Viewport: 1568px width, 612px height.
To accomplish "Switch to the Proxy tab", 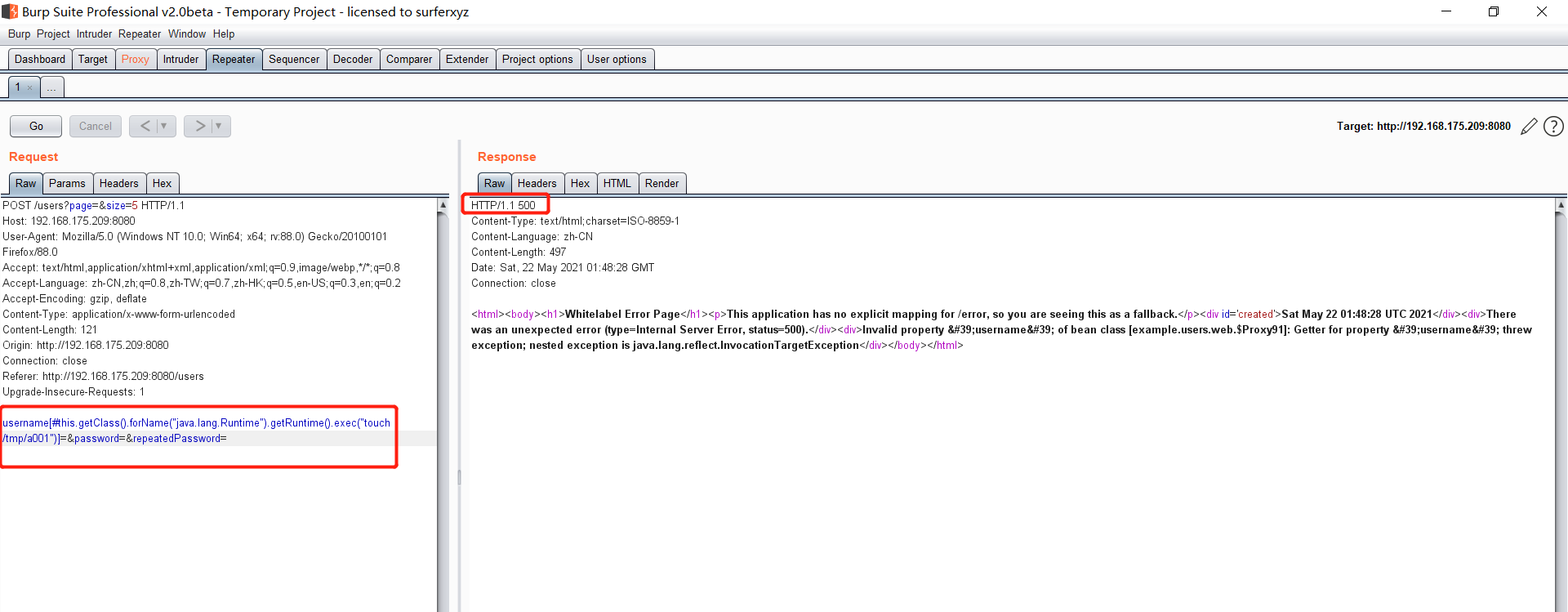I will click(136, 59).
